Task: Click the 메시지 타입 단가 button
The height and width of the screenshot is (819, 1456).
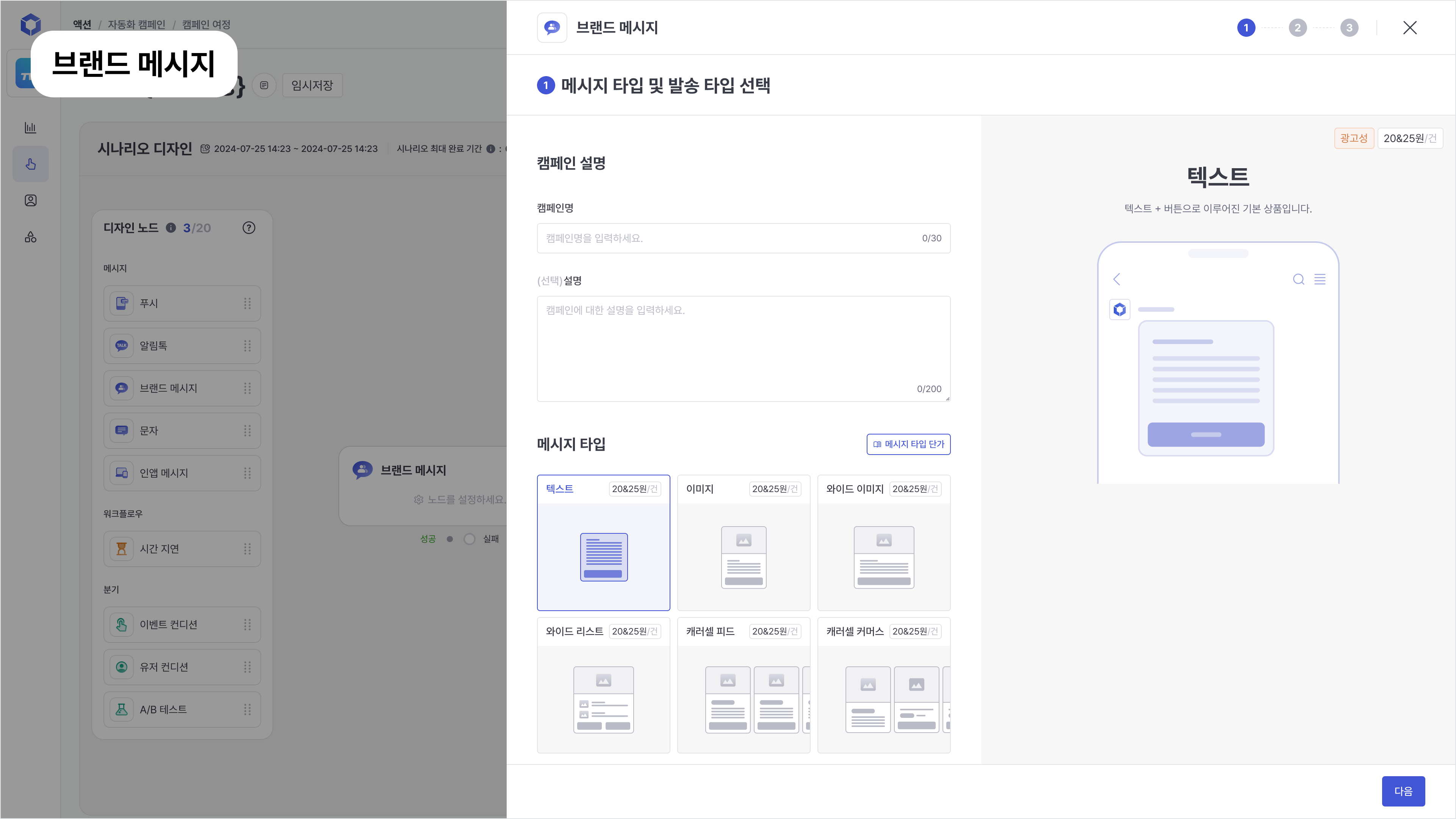Action: coord(908,444)
